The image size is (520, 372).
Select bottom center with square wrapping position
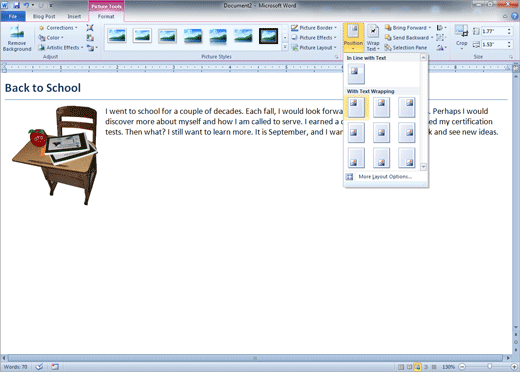(x=381, y=158)
